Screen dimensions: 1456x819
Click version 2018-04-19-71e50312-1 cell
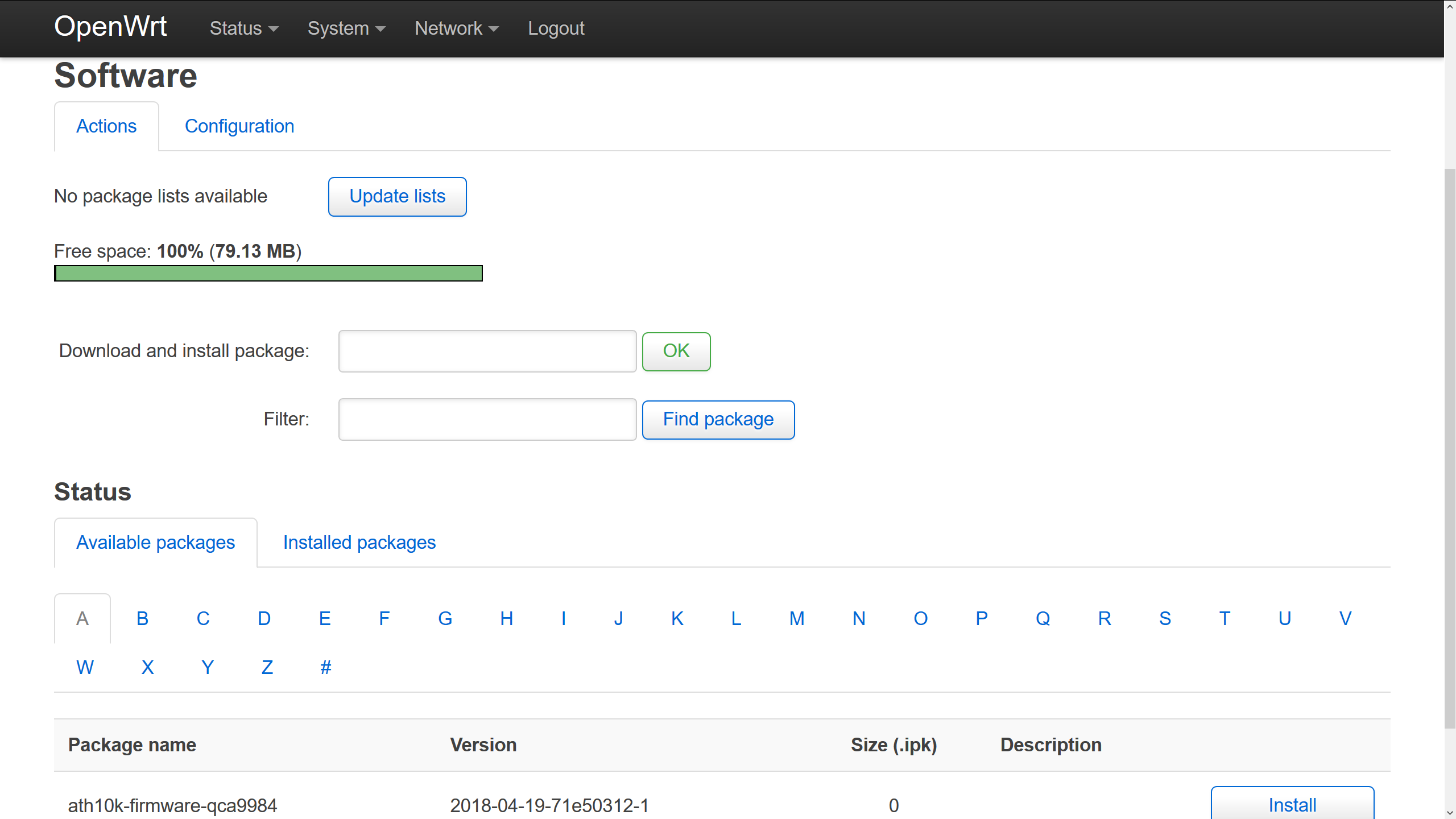[549, 806]
